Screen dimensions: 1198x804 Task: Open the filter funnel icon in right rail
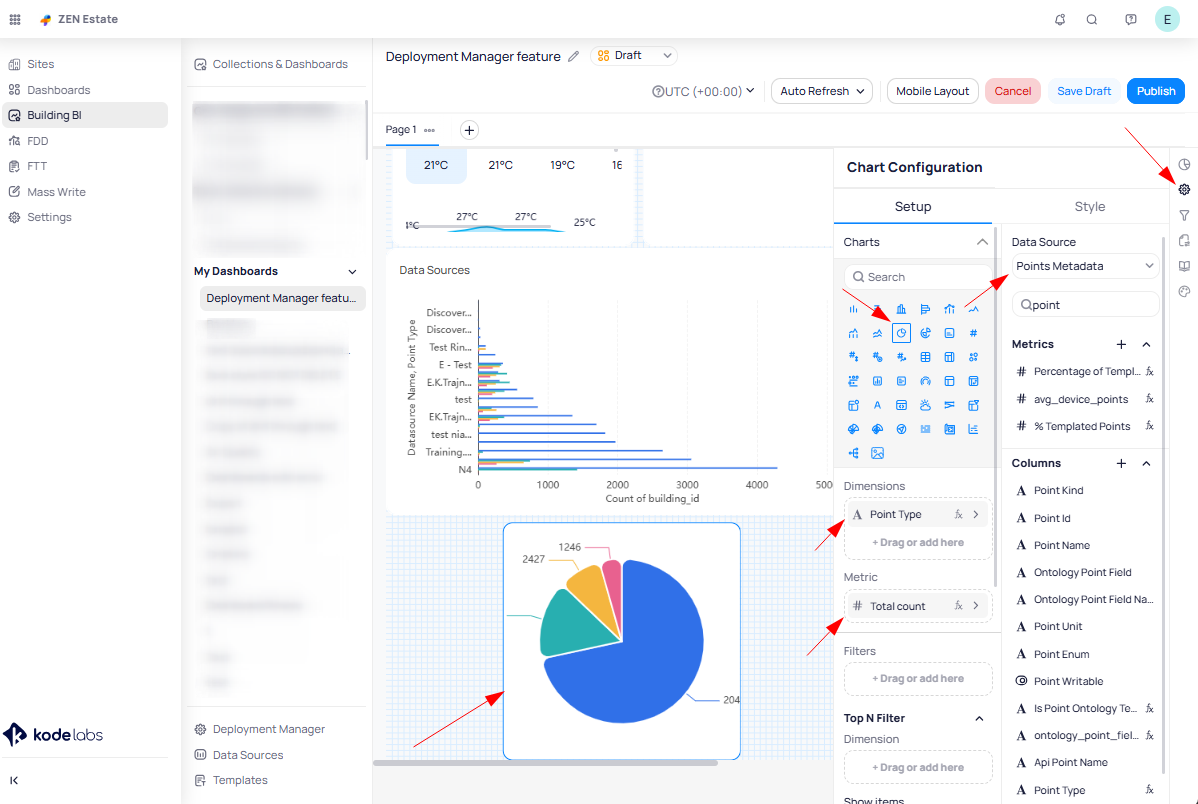[1184, 215]
